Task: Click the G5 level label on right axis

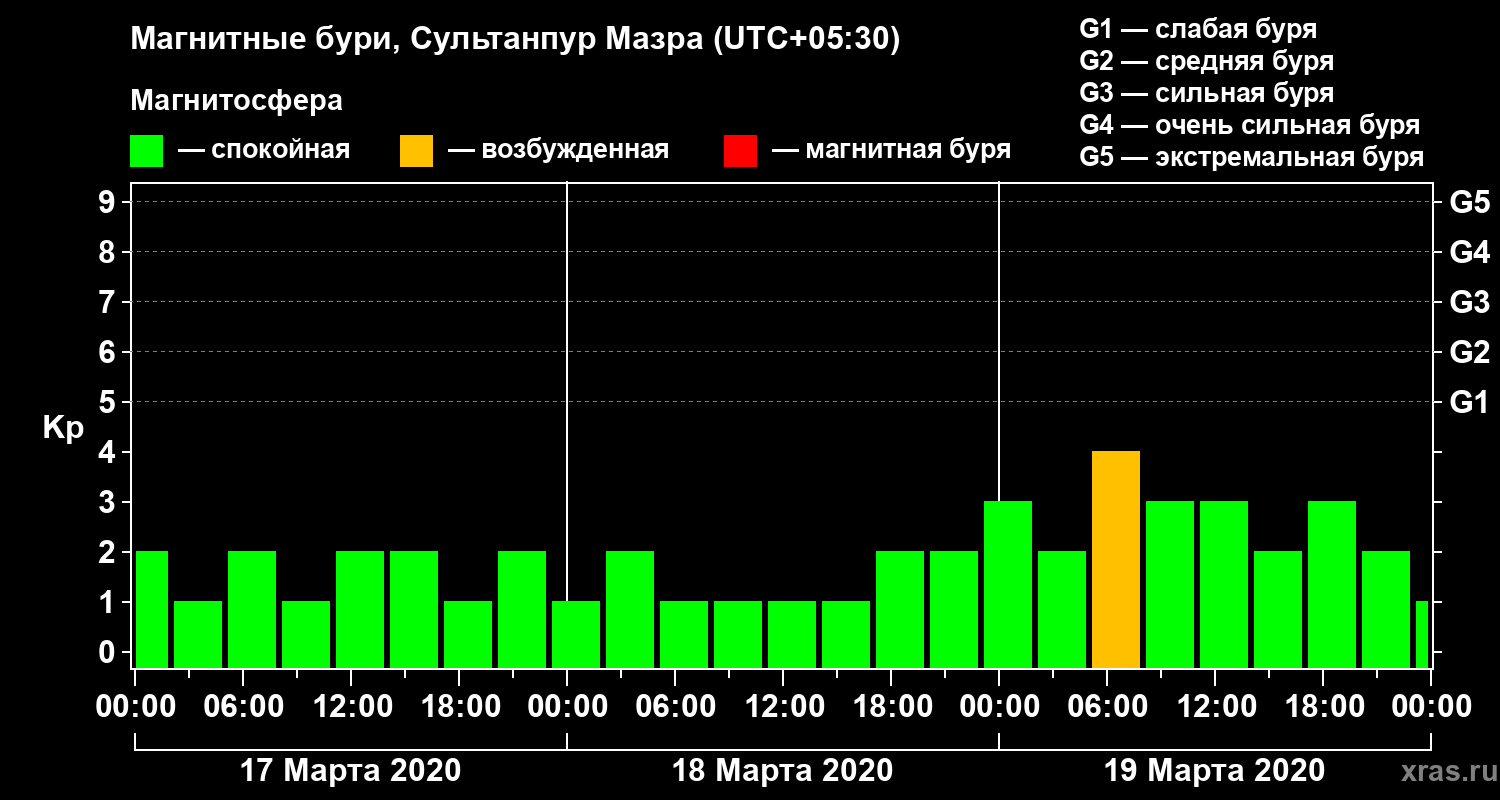Action: (x=1469, y=203)
